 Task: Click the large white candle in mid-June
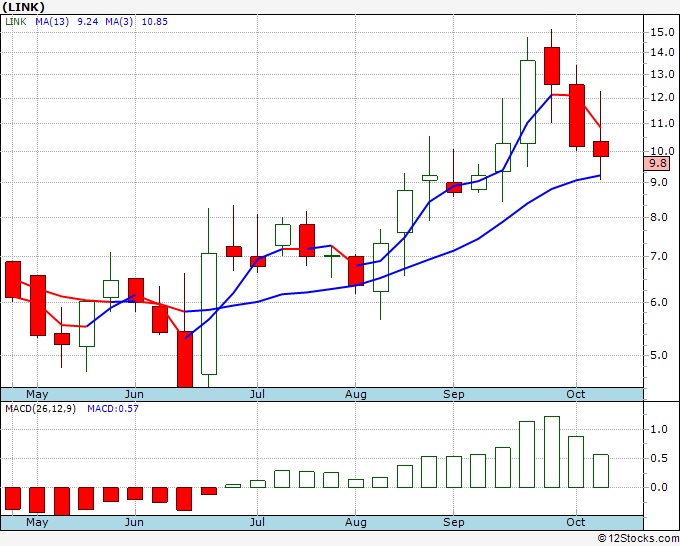tap(209, 314)
